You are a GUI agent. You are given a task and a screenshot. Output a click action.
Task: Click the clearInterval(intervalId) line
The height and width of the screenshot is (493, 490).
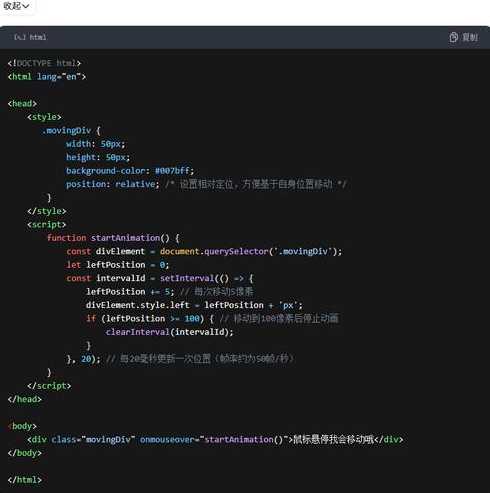[x=169, y=332]
